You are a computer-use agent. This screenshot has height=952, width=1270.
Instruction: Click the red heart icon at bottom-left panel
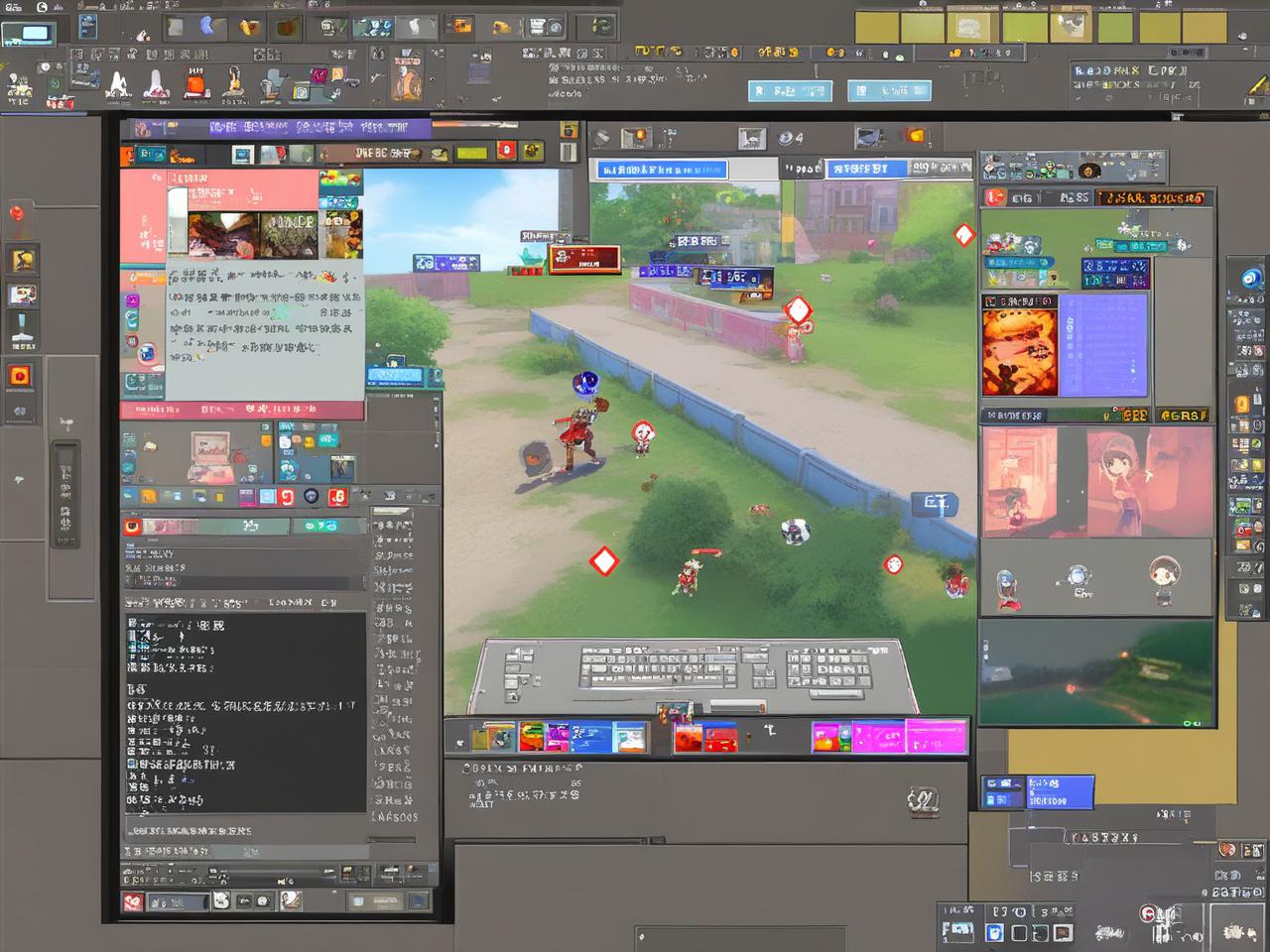coord(132,901)
